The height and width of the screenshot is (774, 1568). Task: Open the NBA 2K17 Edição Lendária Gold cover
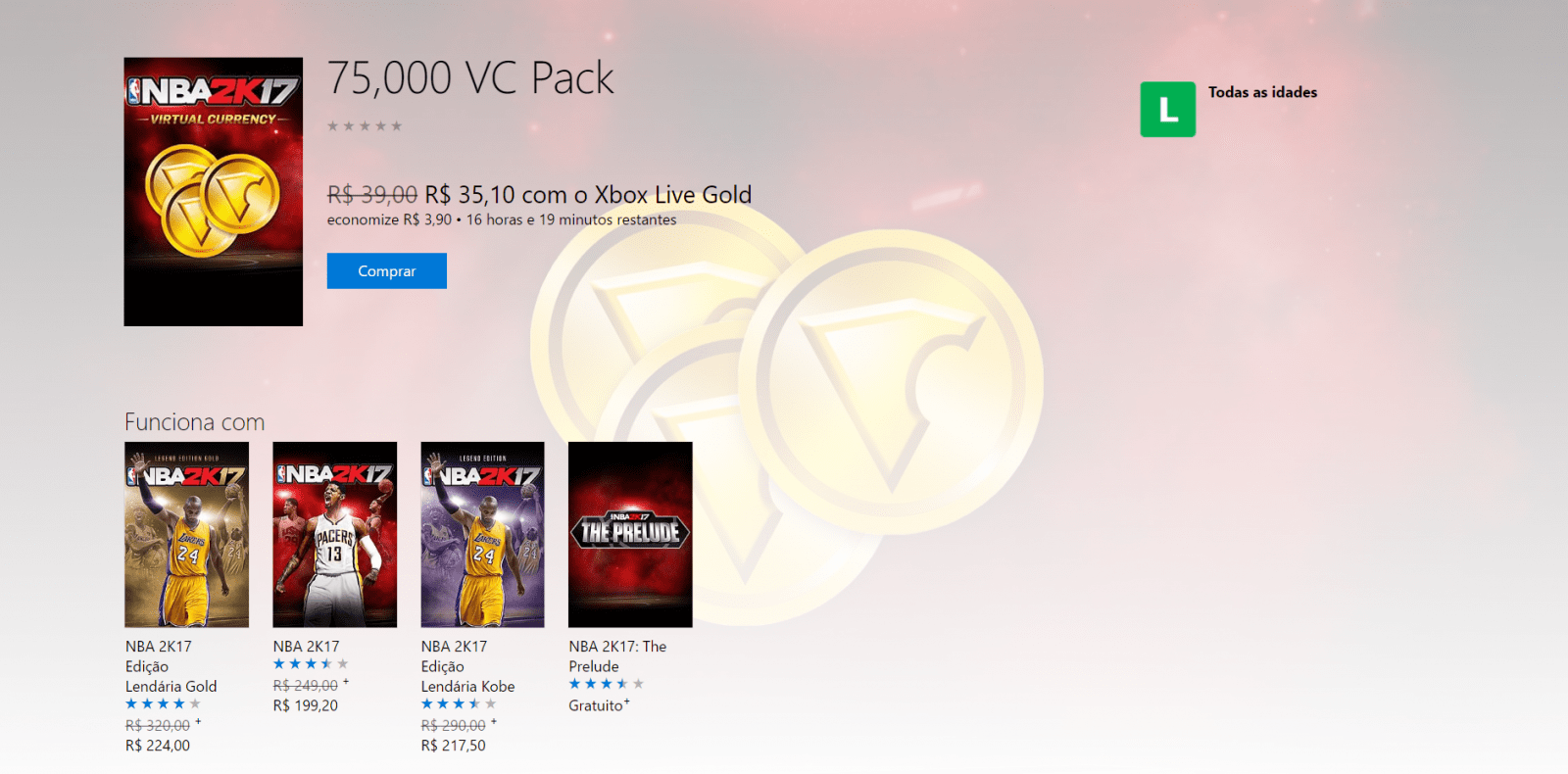click(x=186, y=534)
